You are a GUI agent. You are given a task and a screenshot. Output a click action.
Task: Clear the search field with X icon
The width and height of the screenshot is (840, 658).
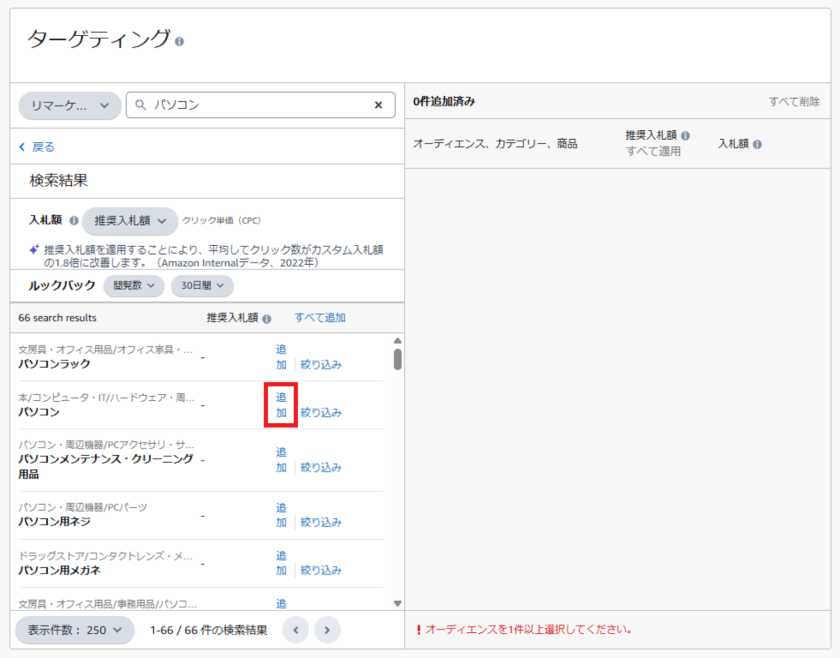click(x=378, y=105)
